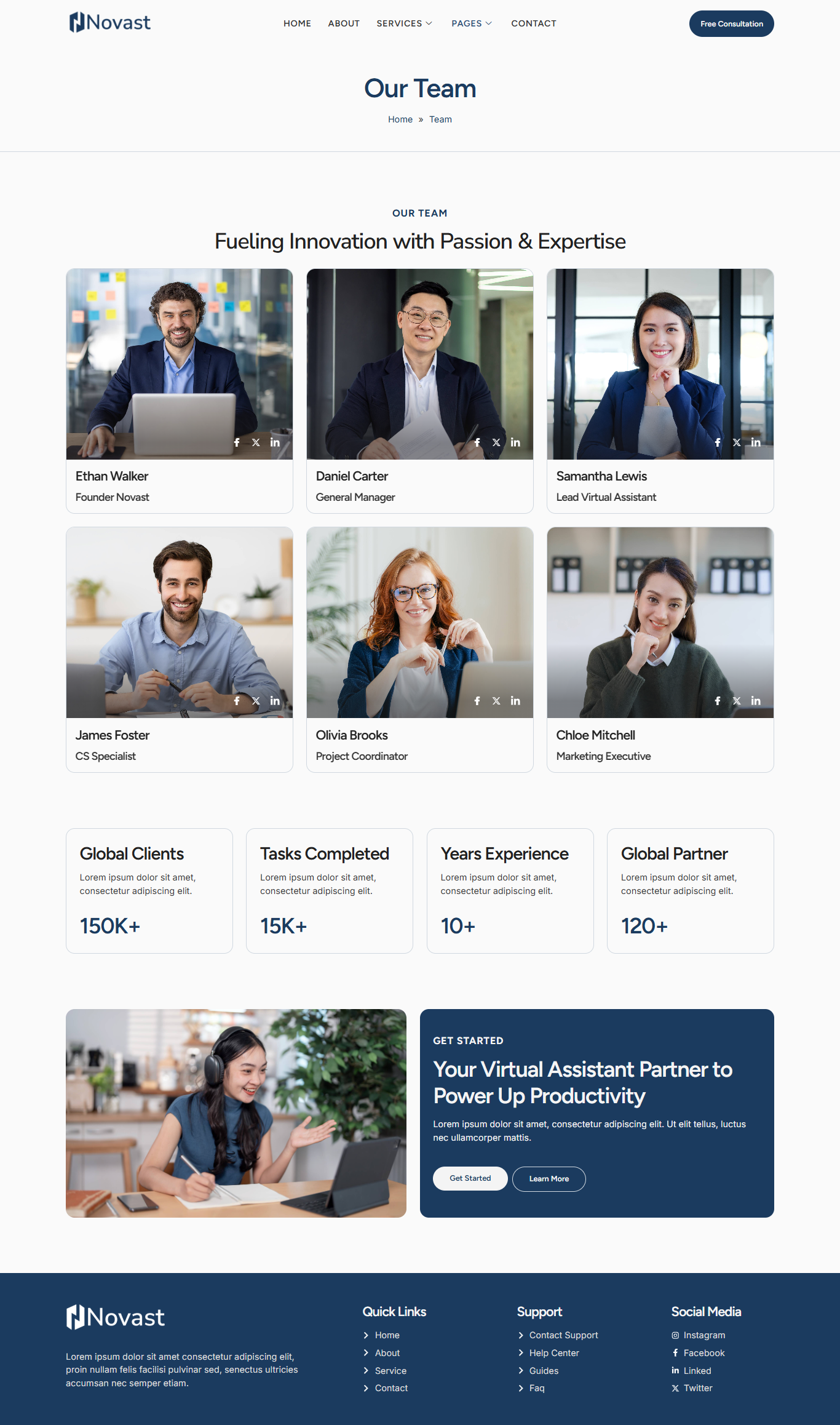Go to the About menu item
Image resolution: width=840 pixels, height=1425 pixels.
pyautogui.click(x=344, y=23)
